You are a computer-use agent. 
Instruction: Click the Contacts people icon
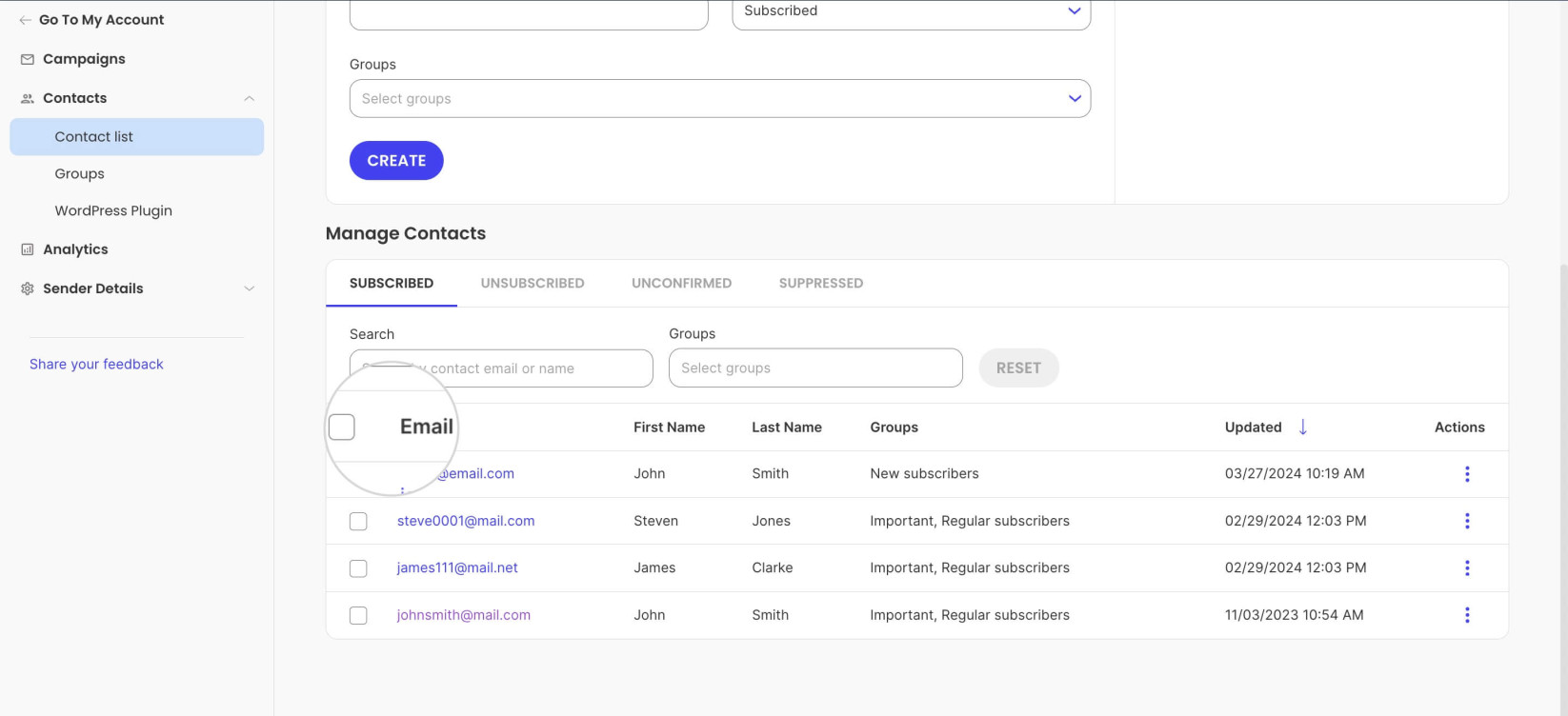pyautogui.click(x=28, y=98)
